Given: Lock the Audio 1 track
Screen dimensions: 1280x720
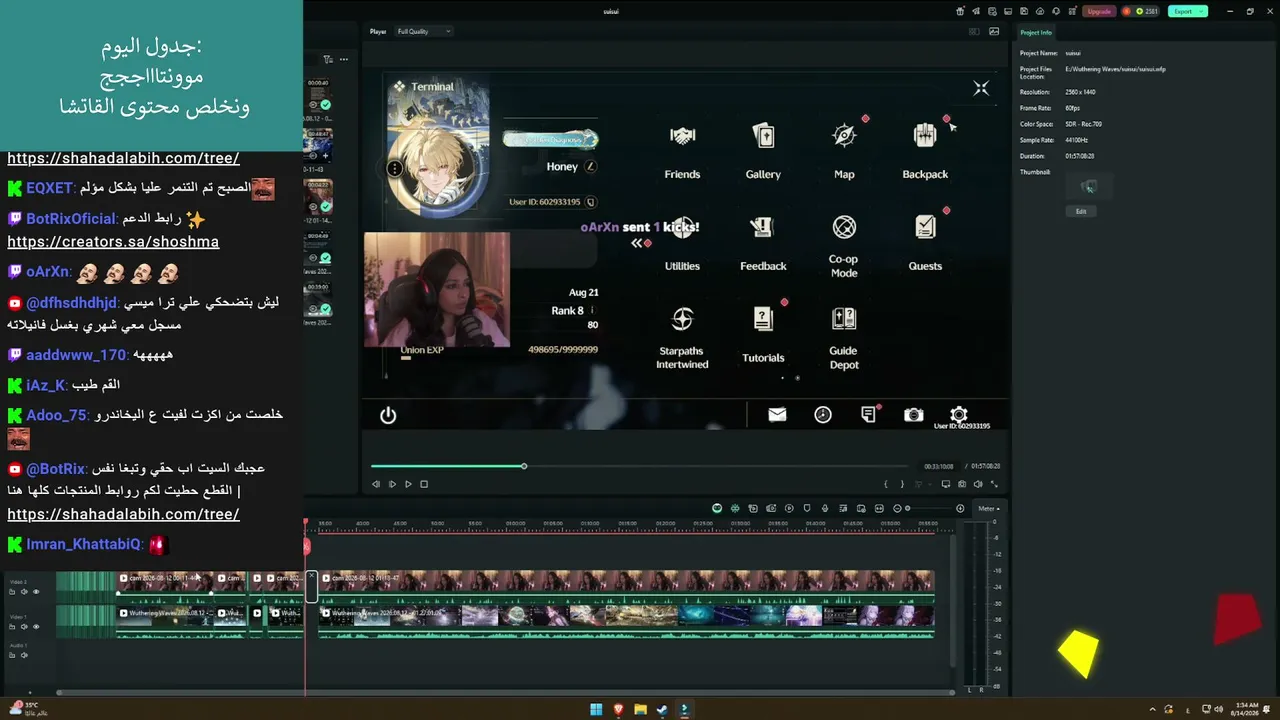Looking at the screenshot, I should pos(14,655).
